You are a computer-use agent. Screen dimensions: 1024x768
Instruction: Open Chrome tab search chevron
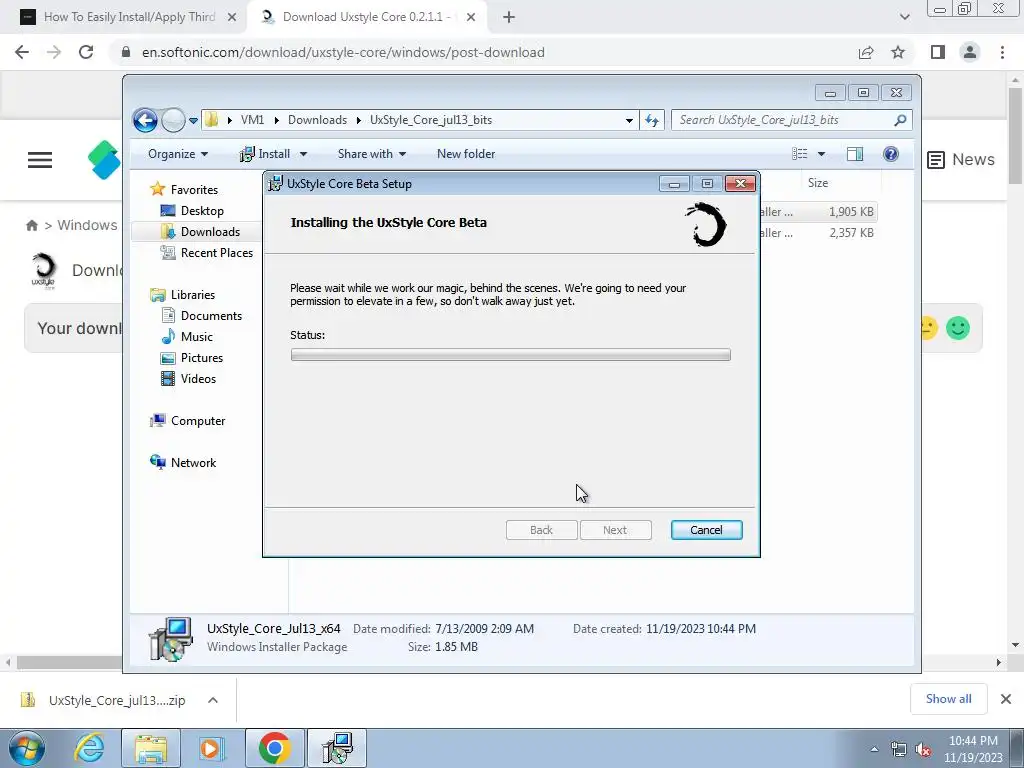pos(904,17)
